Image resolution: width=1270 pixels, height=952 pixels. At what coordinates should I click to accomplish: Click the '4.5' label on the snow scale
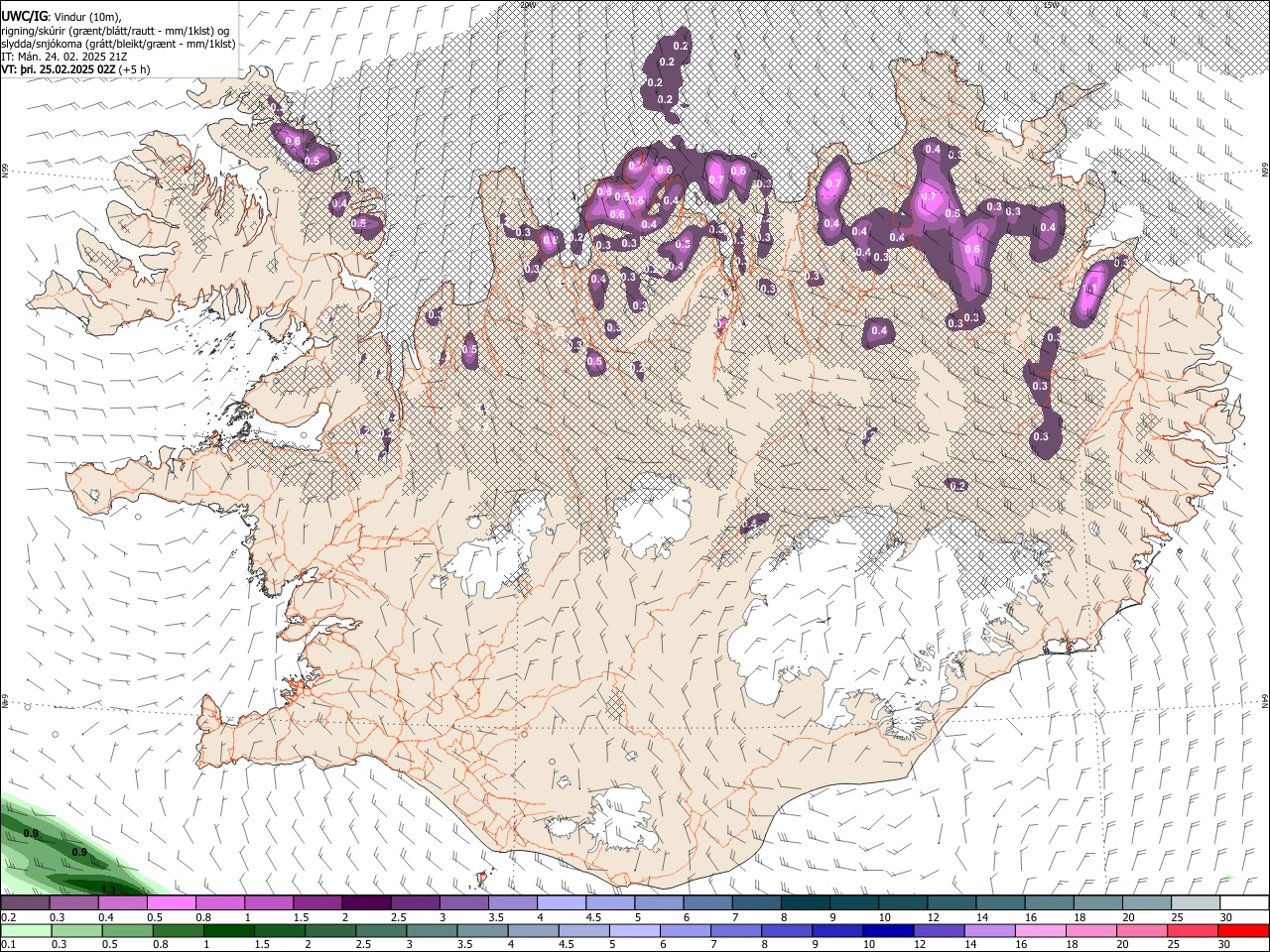coord(593,917)
